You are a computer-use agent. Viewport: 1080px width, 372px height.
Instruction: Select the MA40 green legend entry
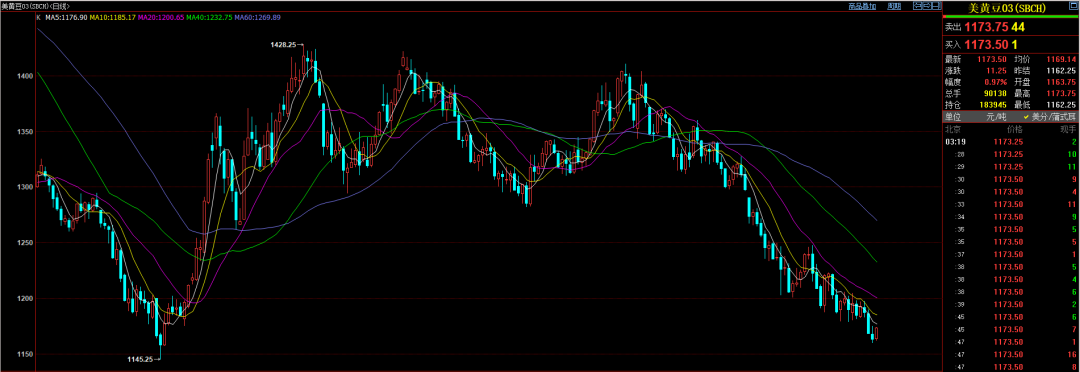click(209, 17)
